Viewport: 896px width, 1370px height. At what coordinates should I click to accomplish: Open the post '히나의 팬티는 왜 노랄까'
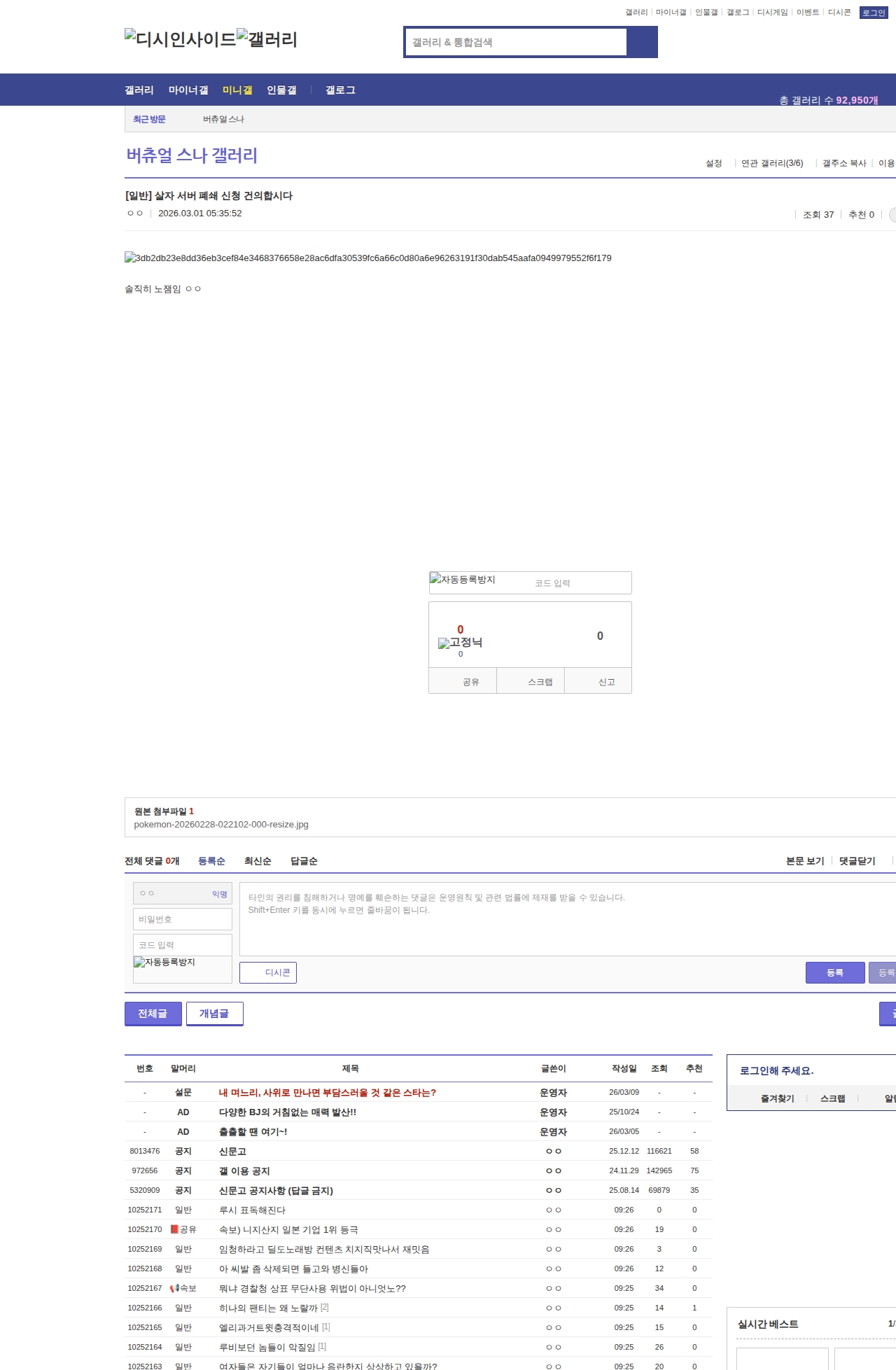coord(268,1308)
